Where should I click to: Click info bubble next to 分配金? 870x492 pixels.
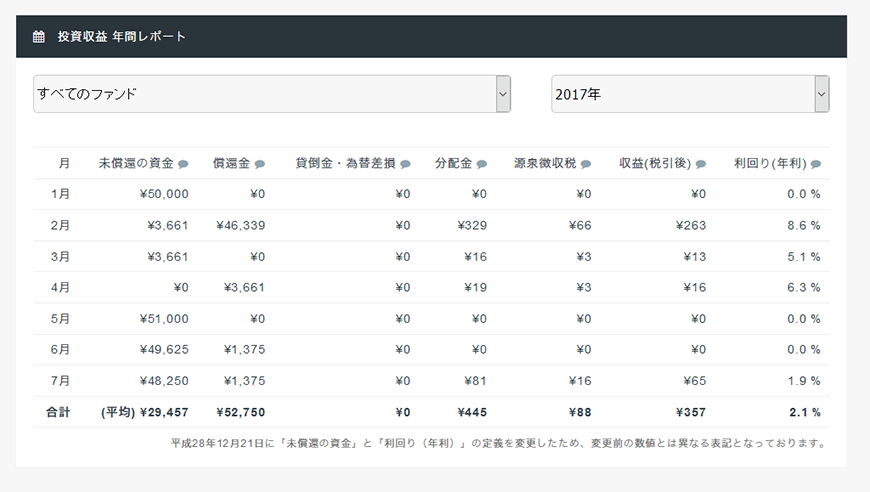(482, 164)
